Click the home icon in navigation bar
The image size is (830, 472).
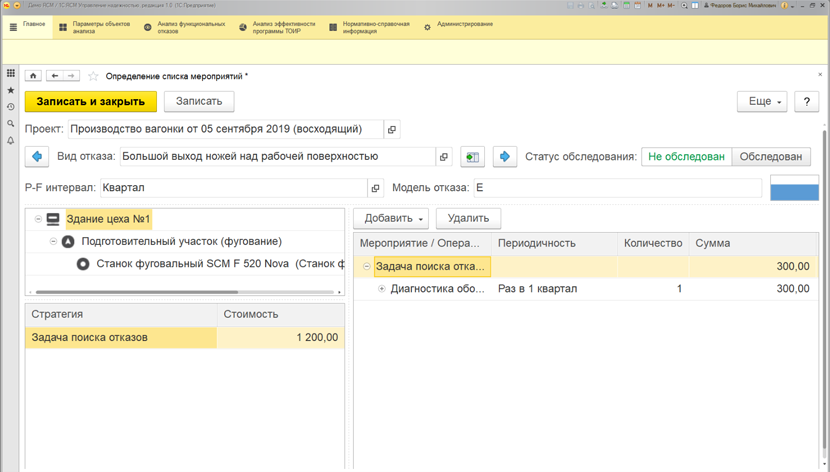33,76
